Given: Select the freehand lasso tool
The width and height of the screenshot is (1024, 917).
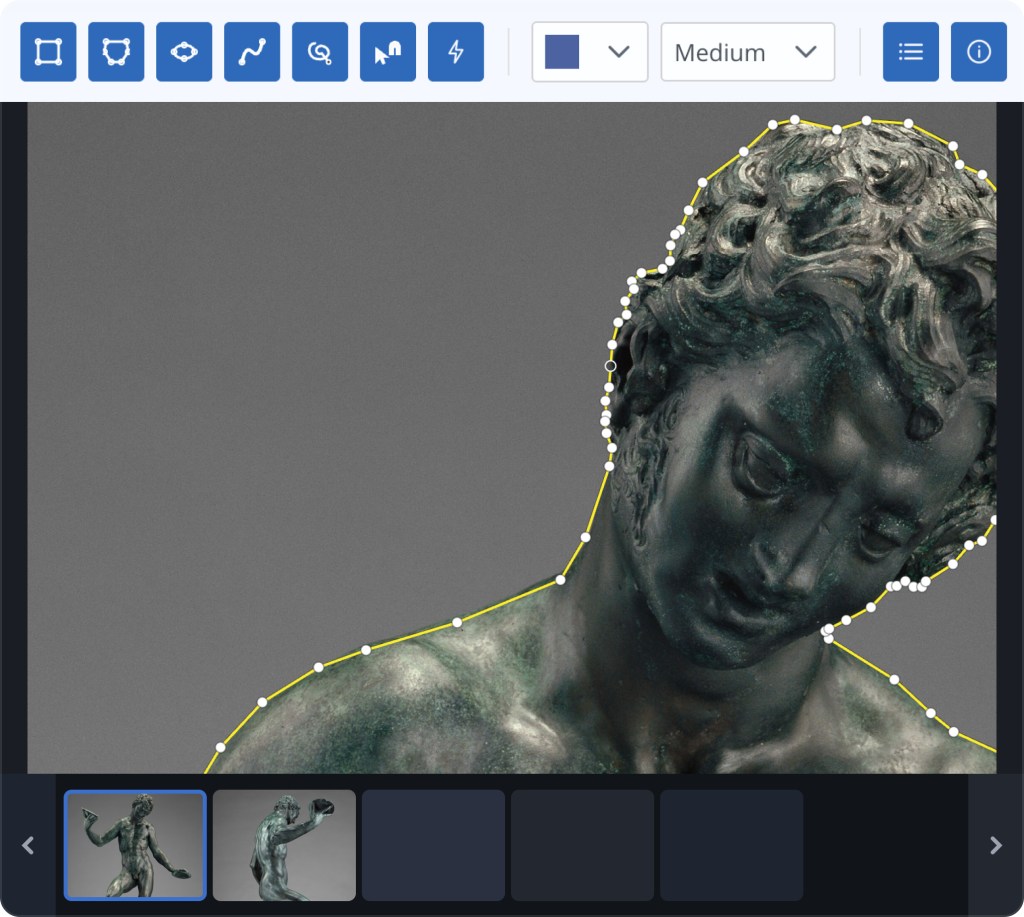Looking at the screenshot, I should click(x=320, y=52).
